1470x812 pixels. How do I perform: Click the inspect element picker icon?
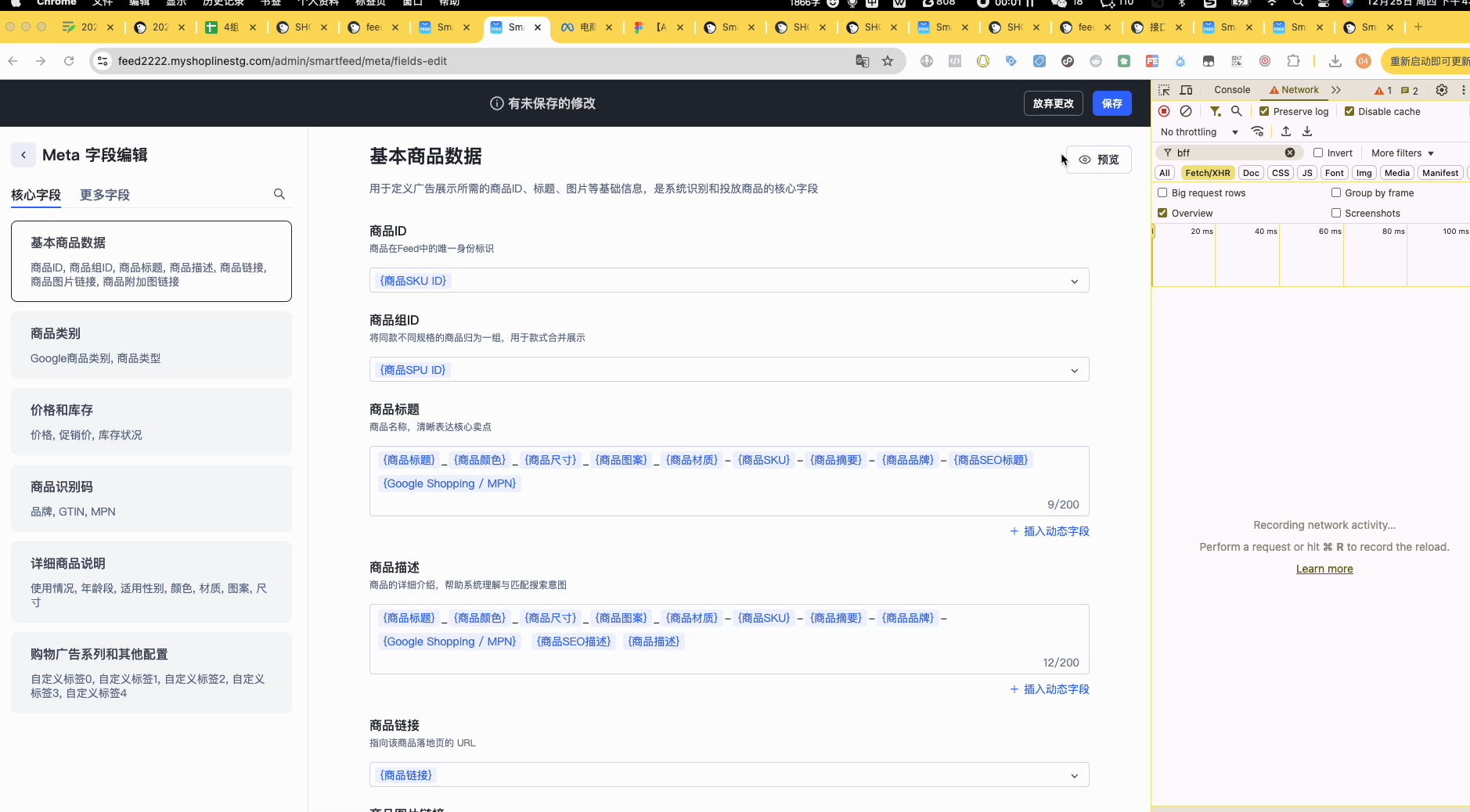[1164, 90]
